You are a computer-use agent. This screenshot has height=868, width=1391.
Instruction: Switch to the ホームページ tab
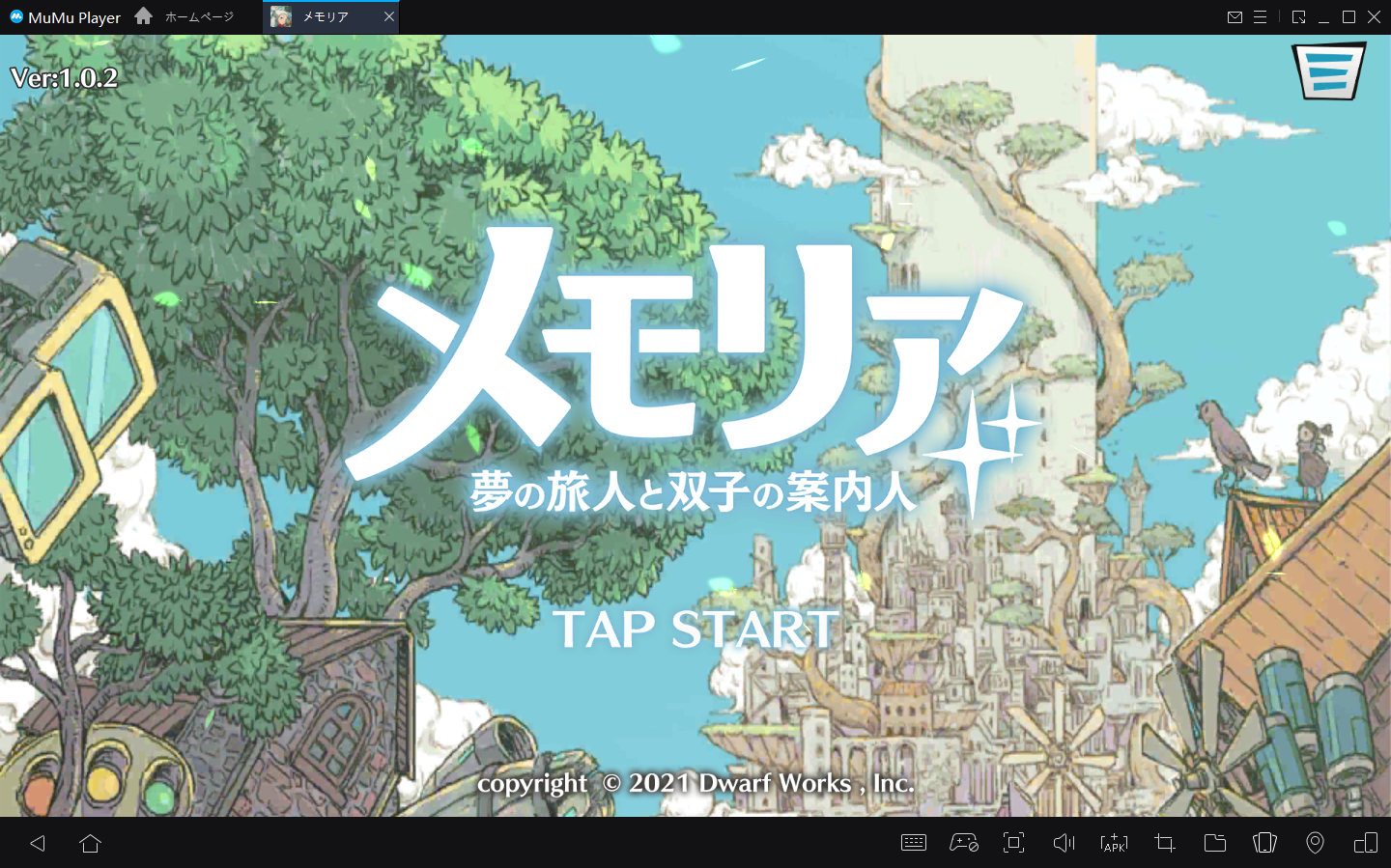[x=199, y=16]
